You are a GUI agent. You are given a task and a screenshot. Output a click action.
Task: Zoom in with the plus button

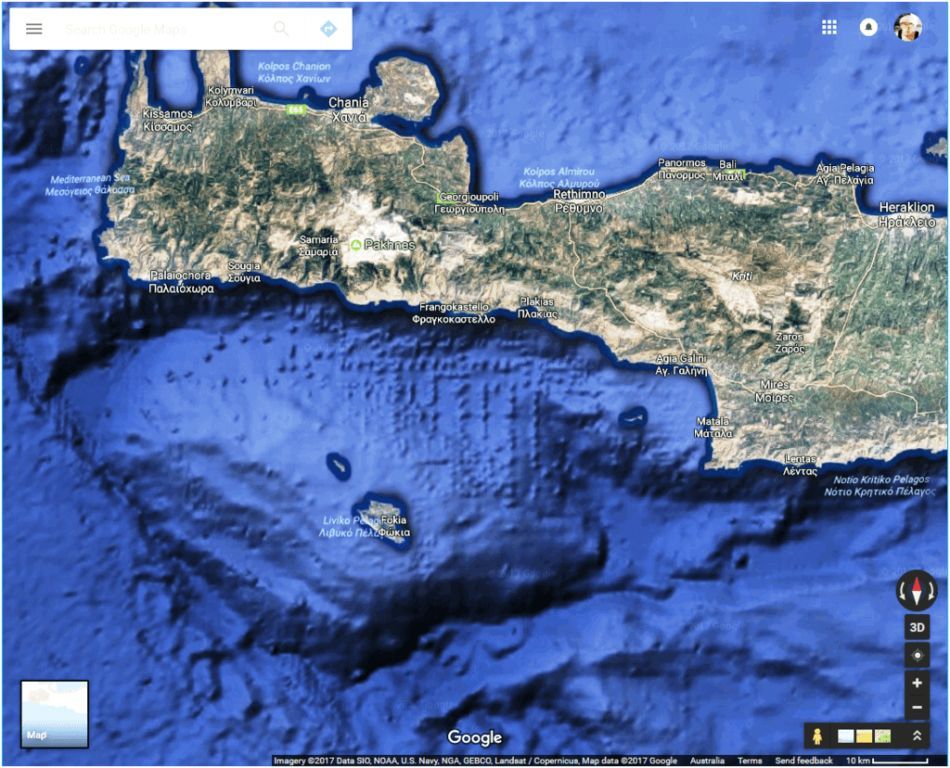(917, 683)
